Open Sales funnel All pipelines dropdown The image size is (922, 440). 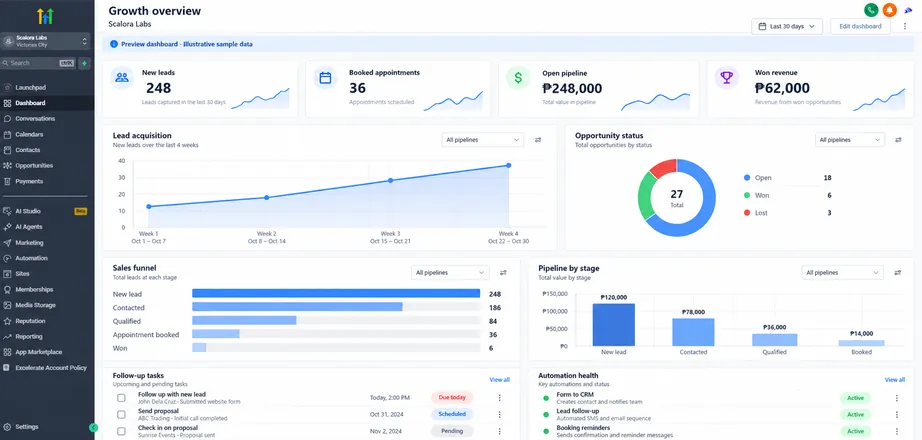pos(450,272)
